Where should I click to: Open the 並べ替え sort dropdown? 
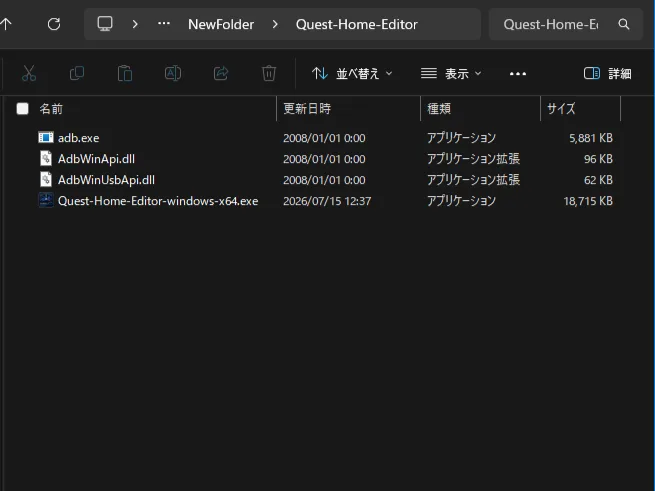(352, 74)
